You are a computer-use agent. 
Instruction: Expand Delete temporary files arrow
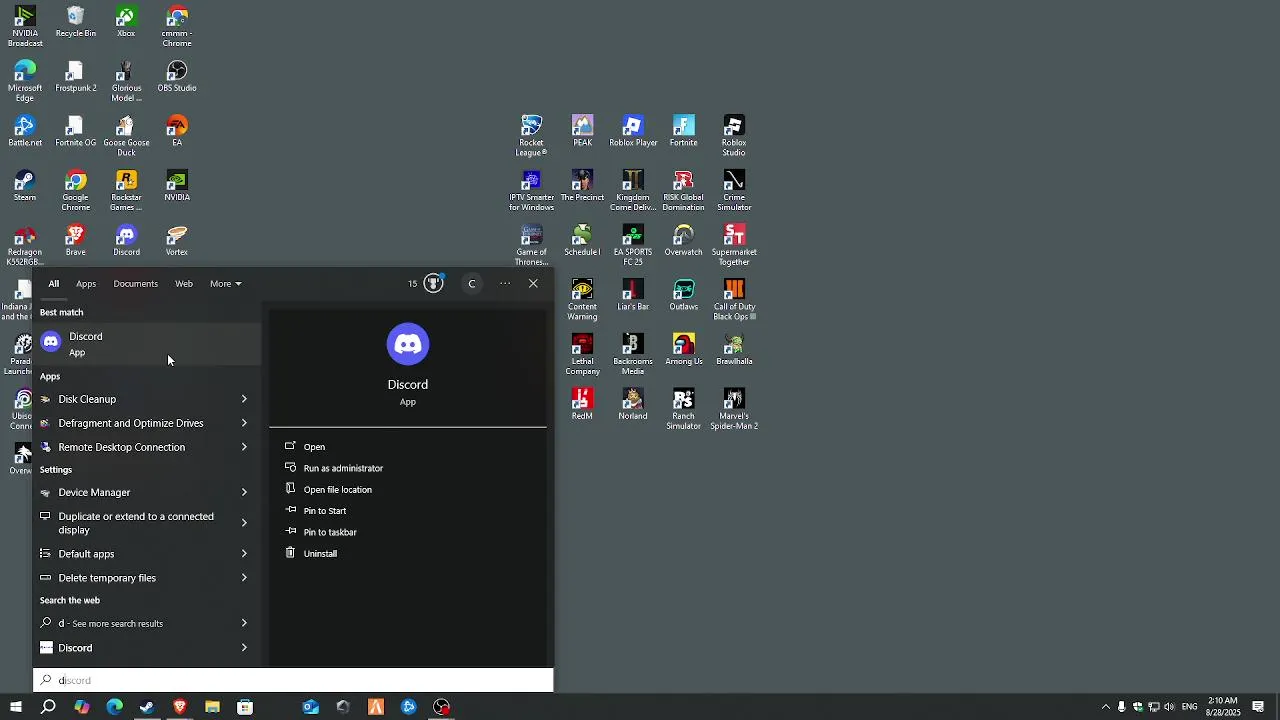click(244, 578)
